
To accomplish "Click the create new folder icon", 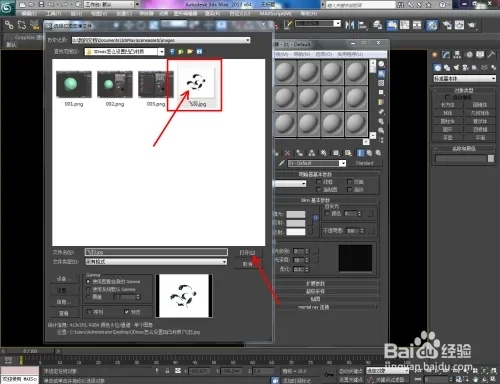I will coord(190,52).
